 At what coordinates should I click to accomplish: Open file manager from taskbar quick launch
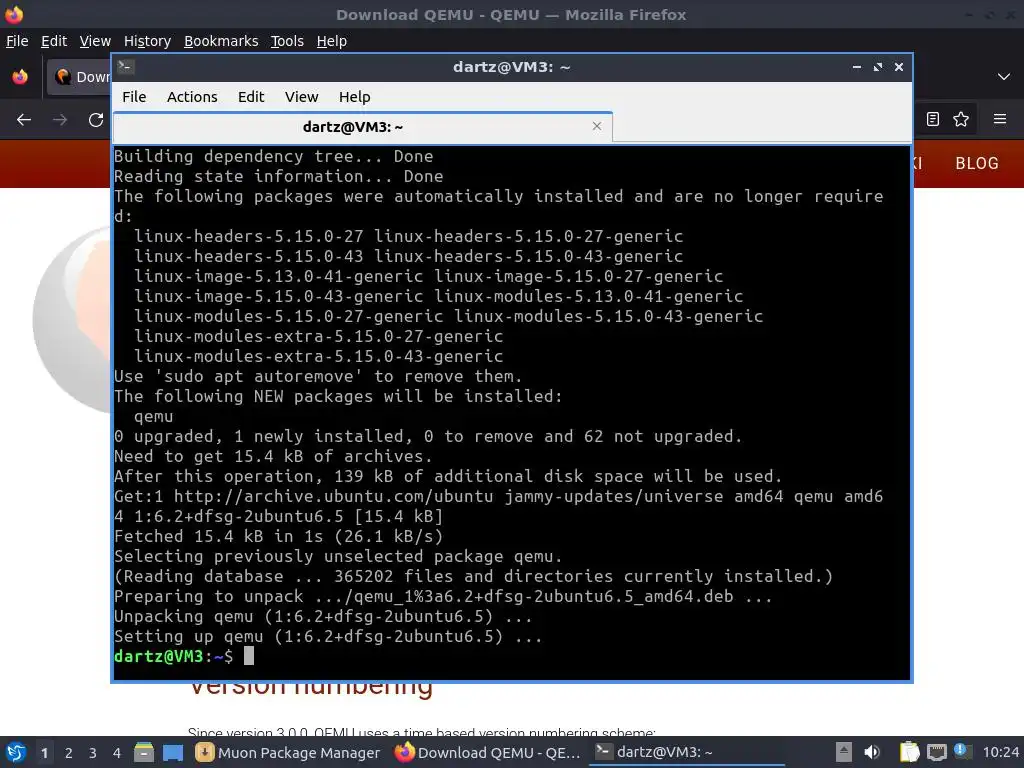point(144,752)
